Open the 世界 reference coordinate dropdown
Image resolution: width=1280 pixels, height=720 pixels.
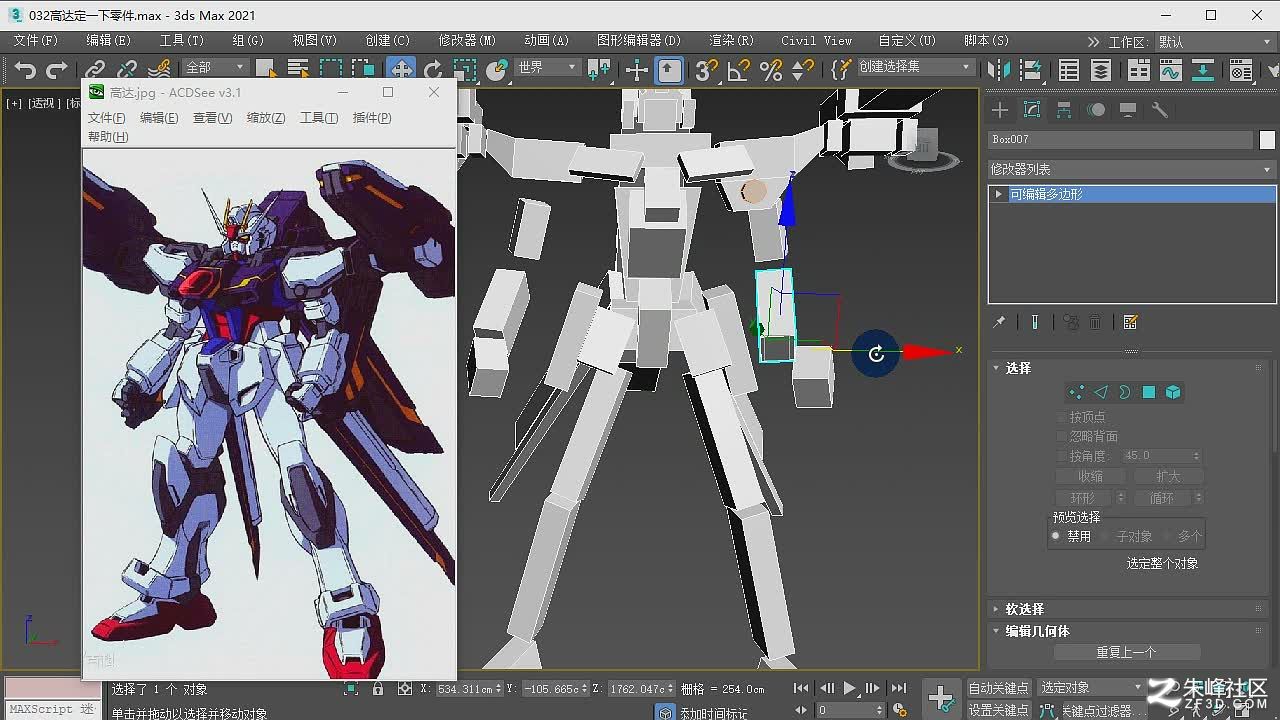(547, 67)
